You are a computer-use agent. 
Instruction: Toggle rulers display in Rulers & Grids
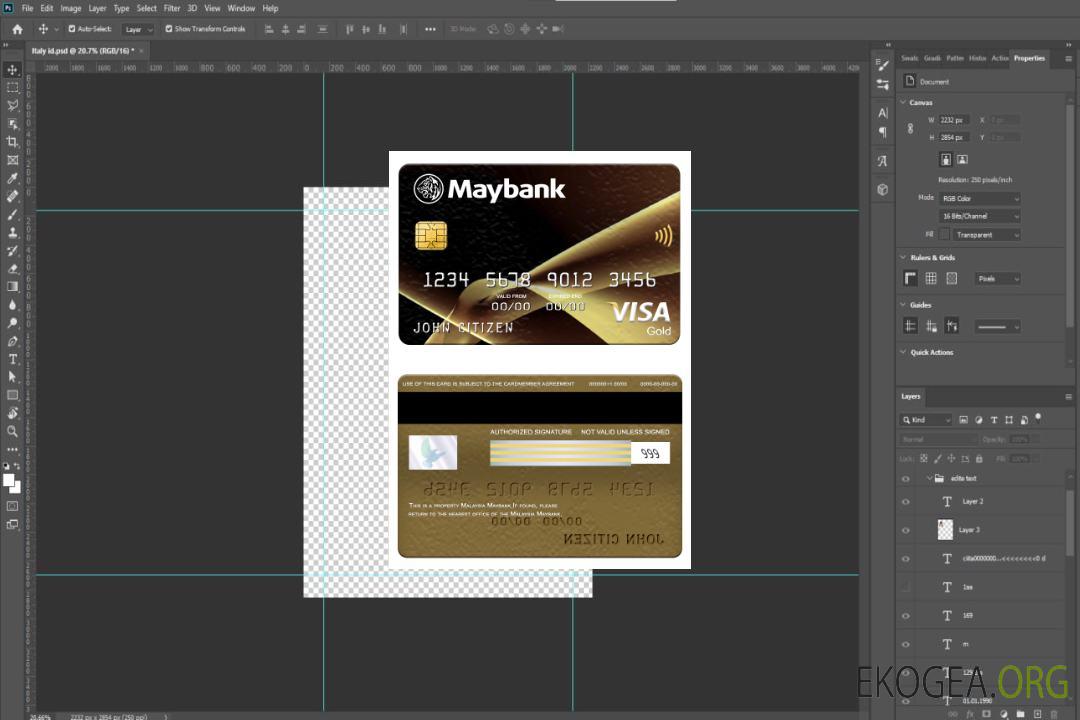(910, 278)
